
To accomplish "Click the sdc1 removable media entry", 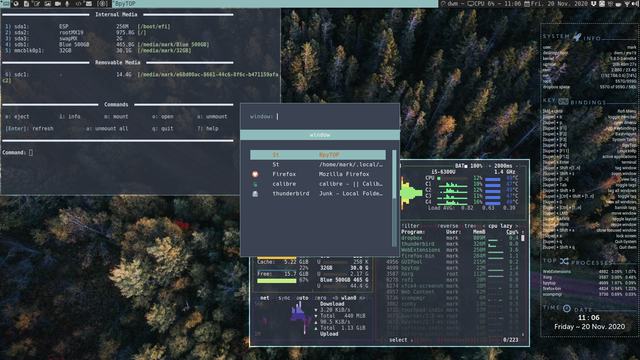I will coord(141,78).
